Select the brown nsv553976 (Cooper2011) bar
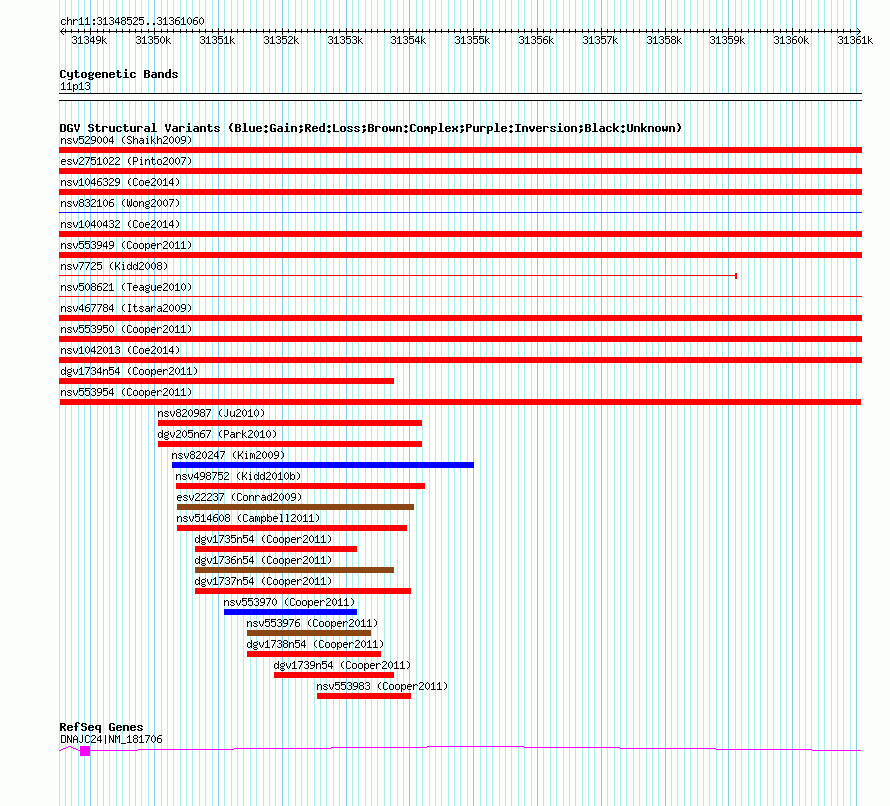This screenshot has width=890, height=806. pyautogui.click(x=309, y=633)
